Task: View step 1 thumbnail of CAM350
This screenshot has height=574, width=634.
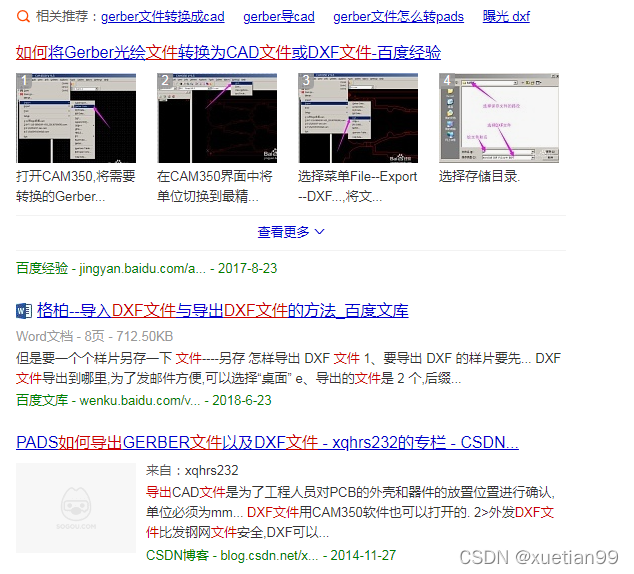Action: 76,118
